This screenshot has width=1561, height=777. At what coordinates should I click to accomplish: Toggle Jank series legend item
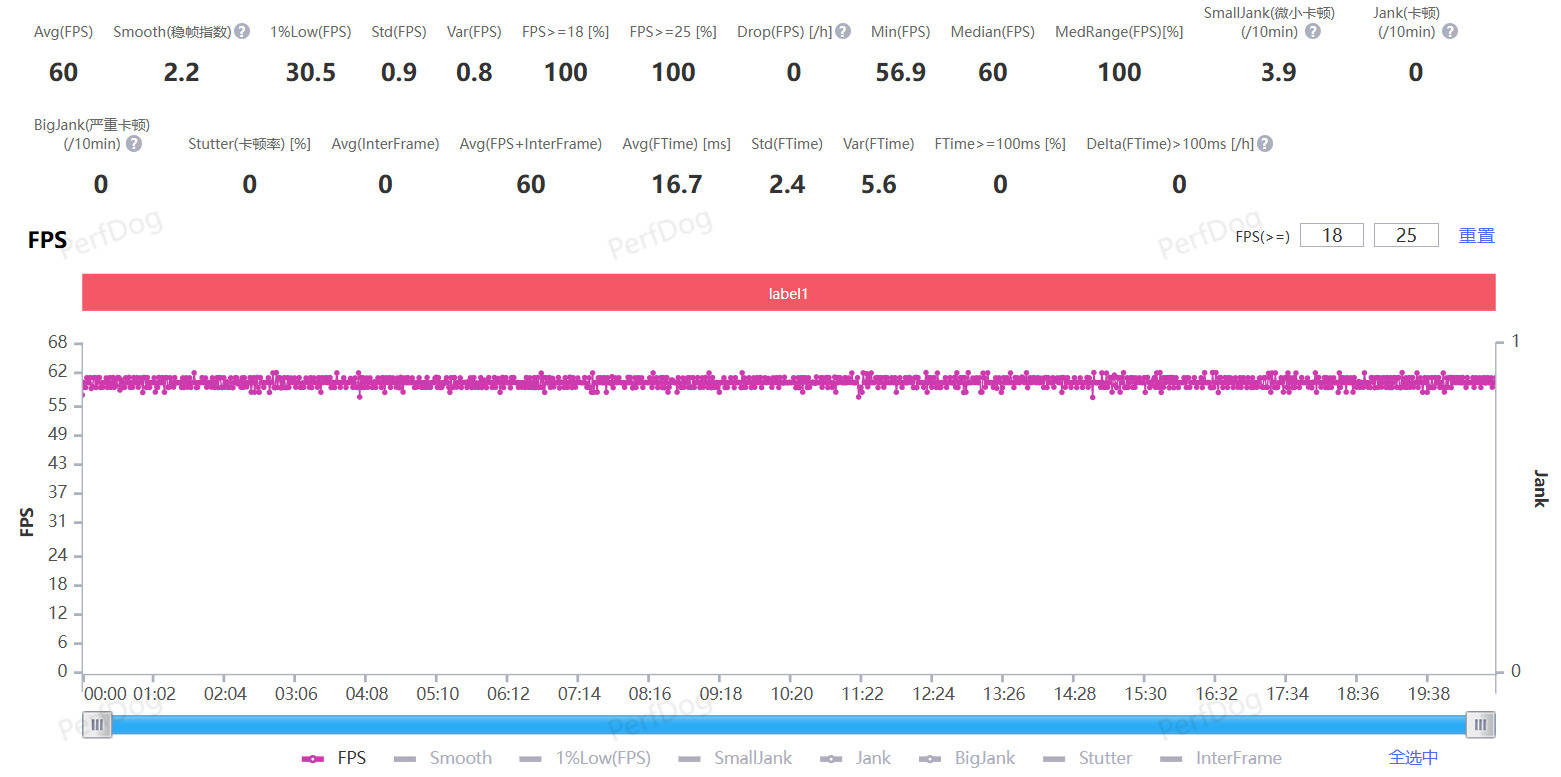pos(856,758)
